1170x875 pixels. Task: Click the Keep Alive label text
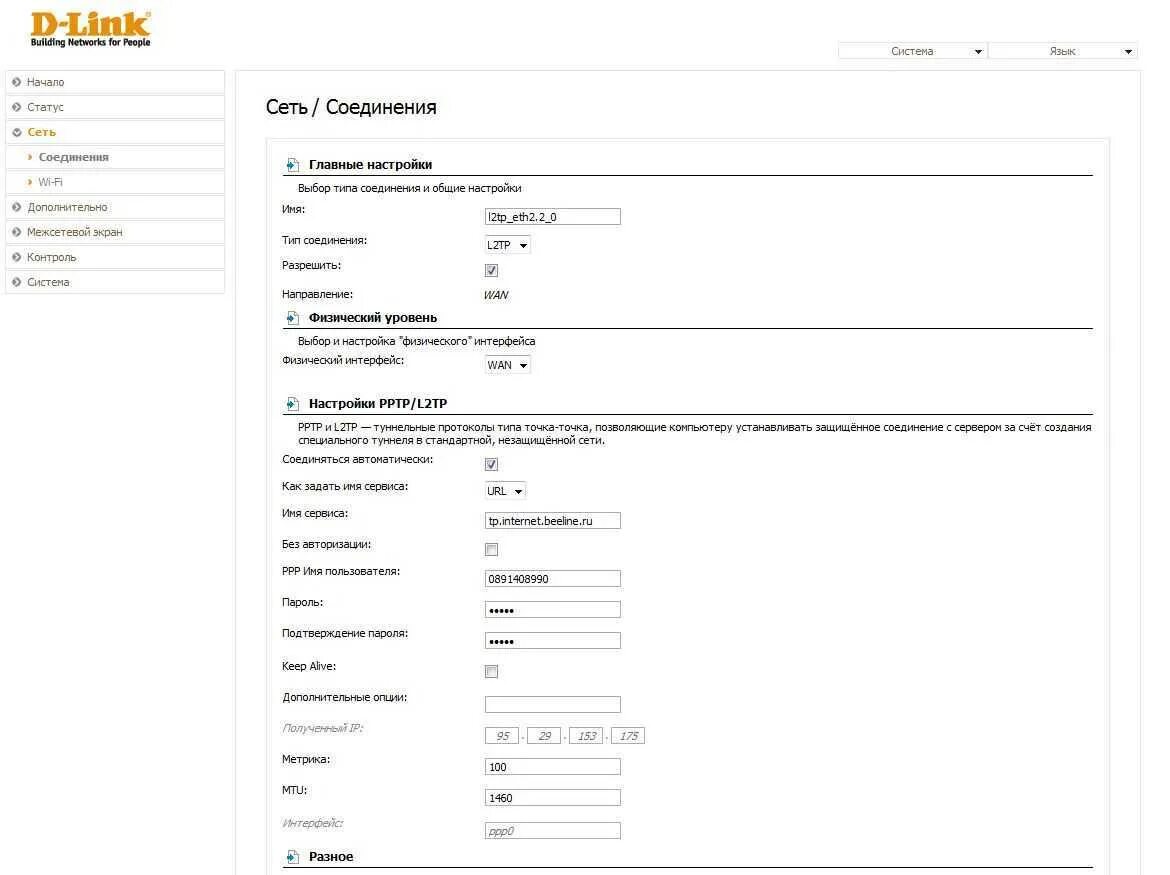(x=309, y=666)
